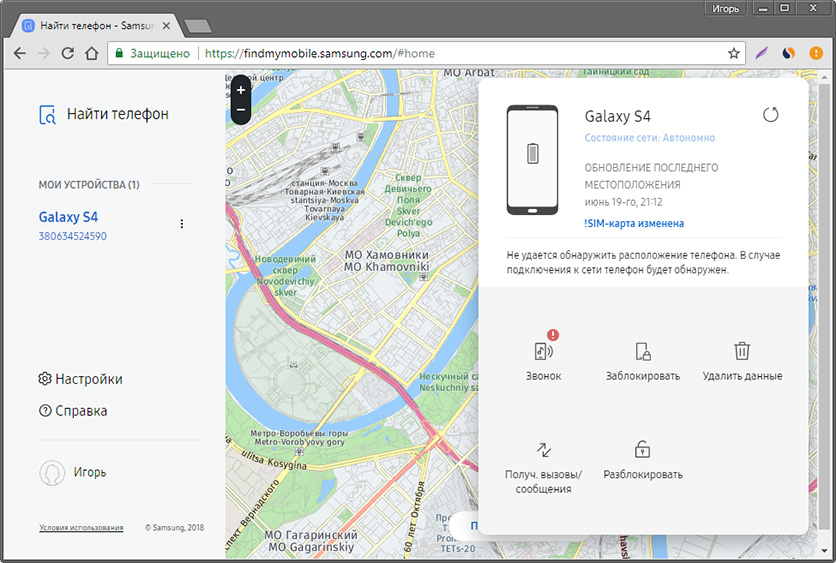
Task: Zoom out the map with minus button
Action: coord(241,110)
